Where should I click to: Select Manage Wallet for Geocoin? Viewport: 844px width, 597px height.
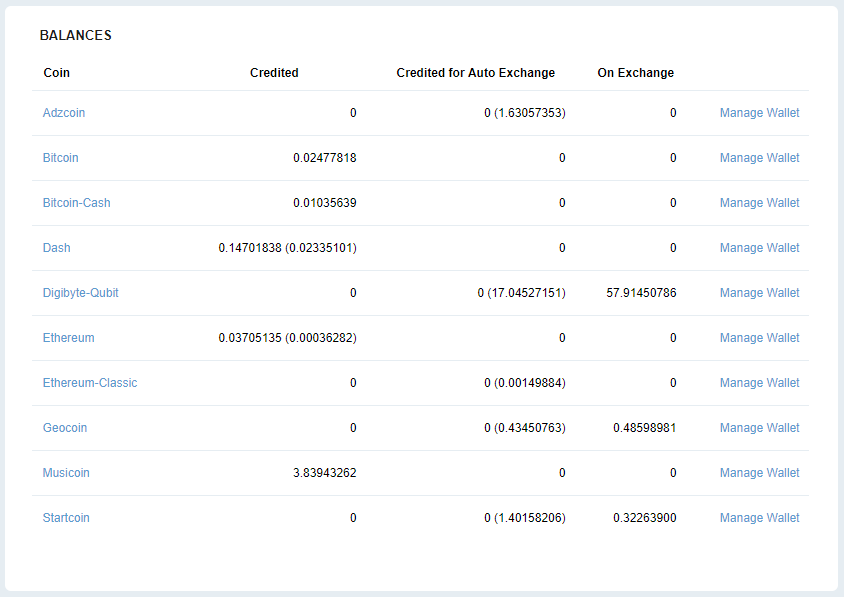(759, 428)
